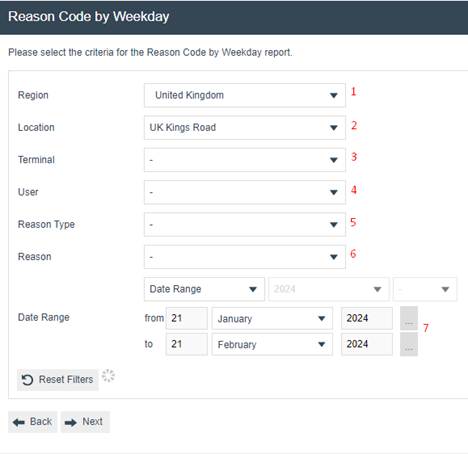
Task: Click the Reason dropdown arrow
Action: 334,257
